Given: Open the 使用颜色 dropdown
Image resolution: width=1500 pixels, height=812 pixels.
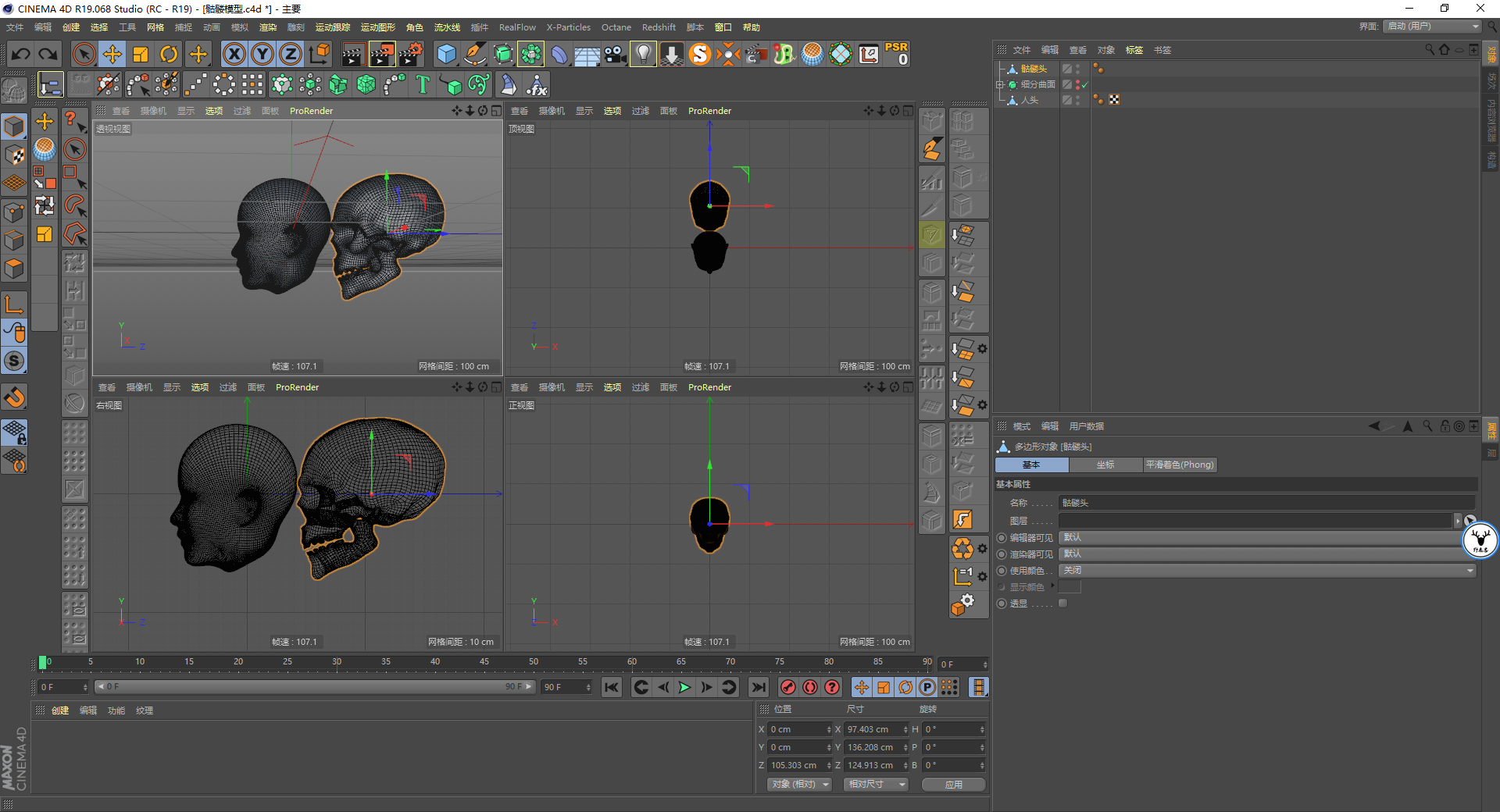Looking at the screenshot, I should click(x=1267, y=571).
